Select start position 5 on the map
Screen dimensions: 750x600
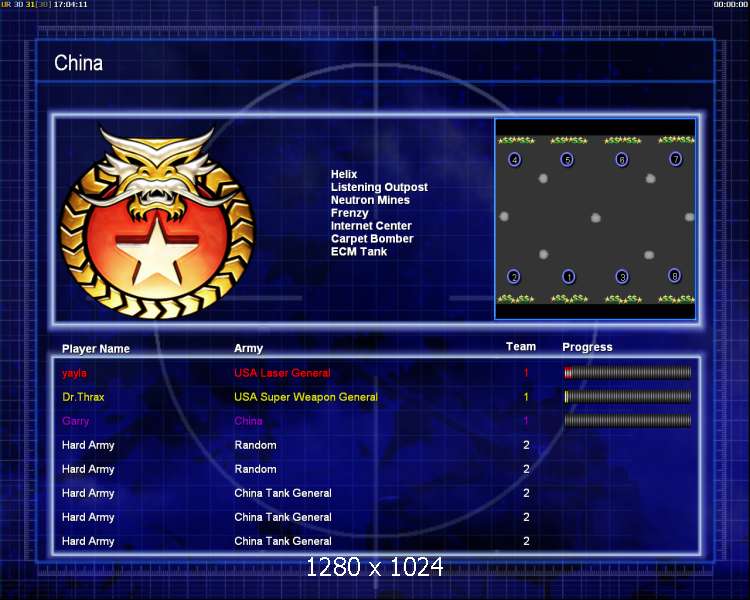point(567,159)
